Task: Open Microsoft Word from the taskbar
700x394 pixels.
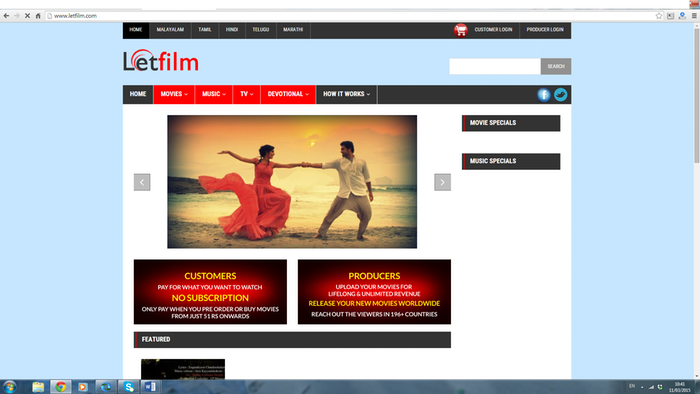Action: (x=151, y=387)
